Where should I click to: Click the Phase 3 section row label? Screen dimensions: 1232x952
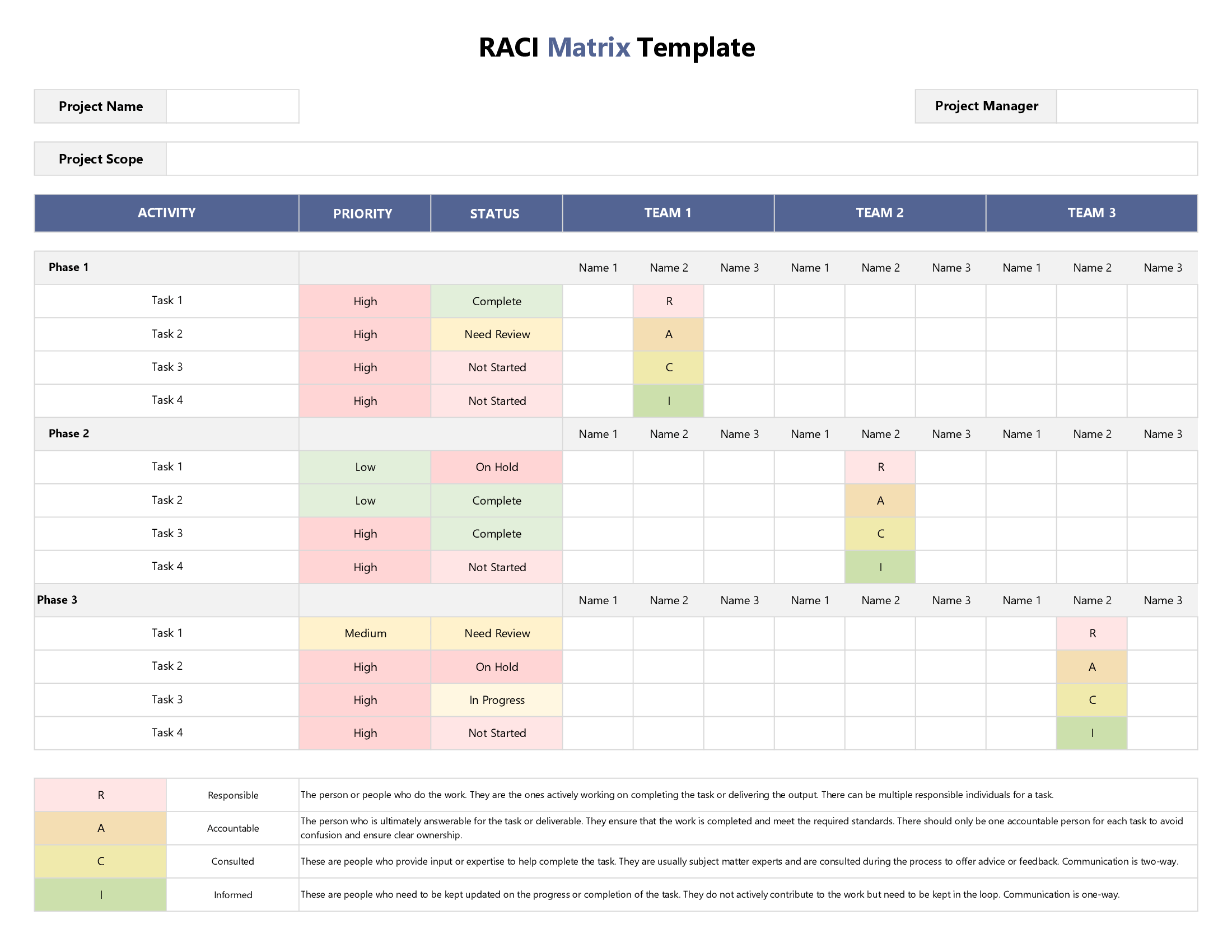tap(57, 600)
